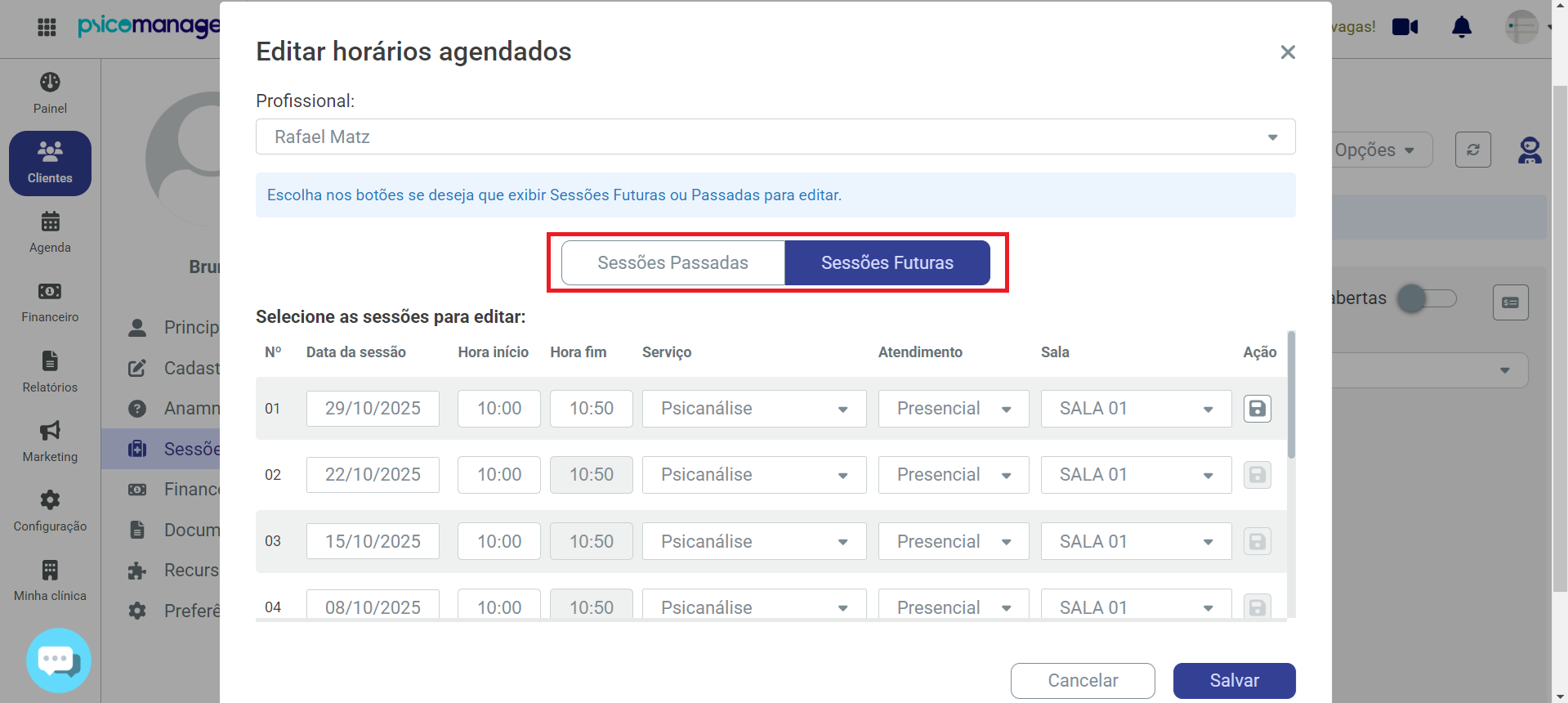Click the Cancelar button
The height and width of the screenshot is (703, 1568).
point(1083,681)
